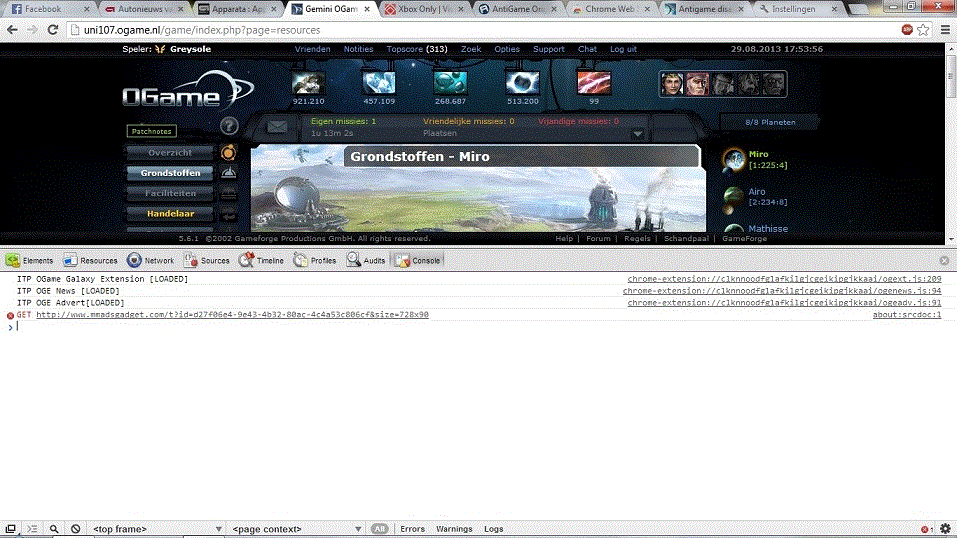Click the deuterium resource icon

coord(450,83)
